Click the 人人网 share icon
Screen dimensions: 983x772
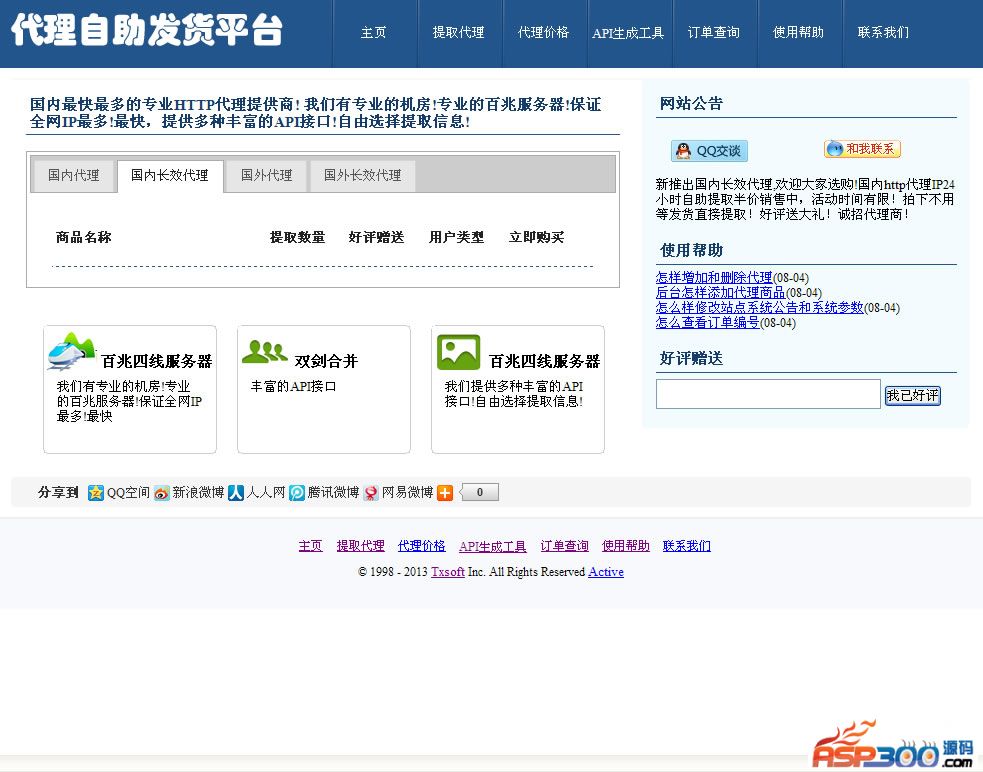click(x=236, y=492)
